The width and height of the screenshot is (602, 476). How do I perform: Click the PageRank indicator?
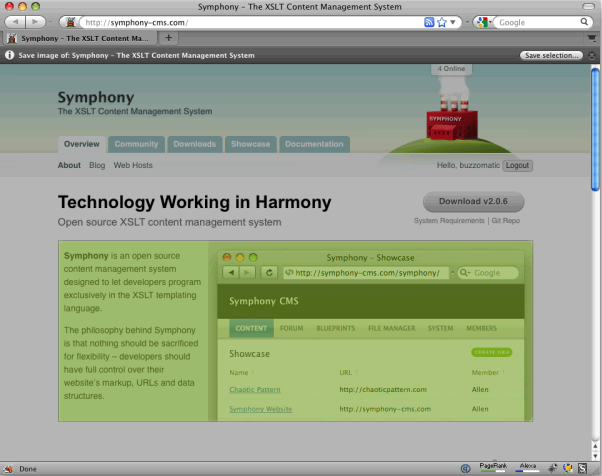pyautogui.click(x=493, y=467)
